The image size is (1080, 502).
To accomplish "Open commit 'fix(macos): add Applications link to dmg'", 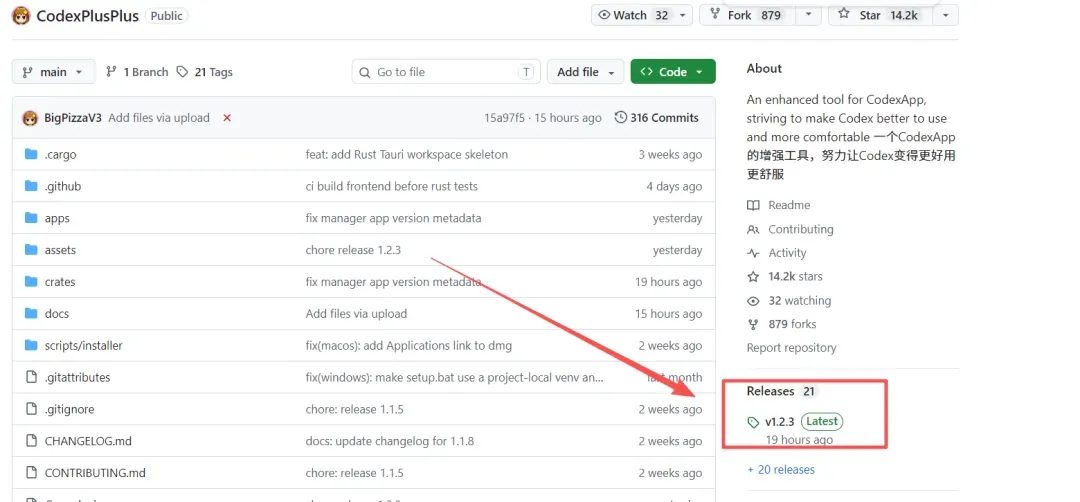I will pyautogui.click(x=408, y=345).
